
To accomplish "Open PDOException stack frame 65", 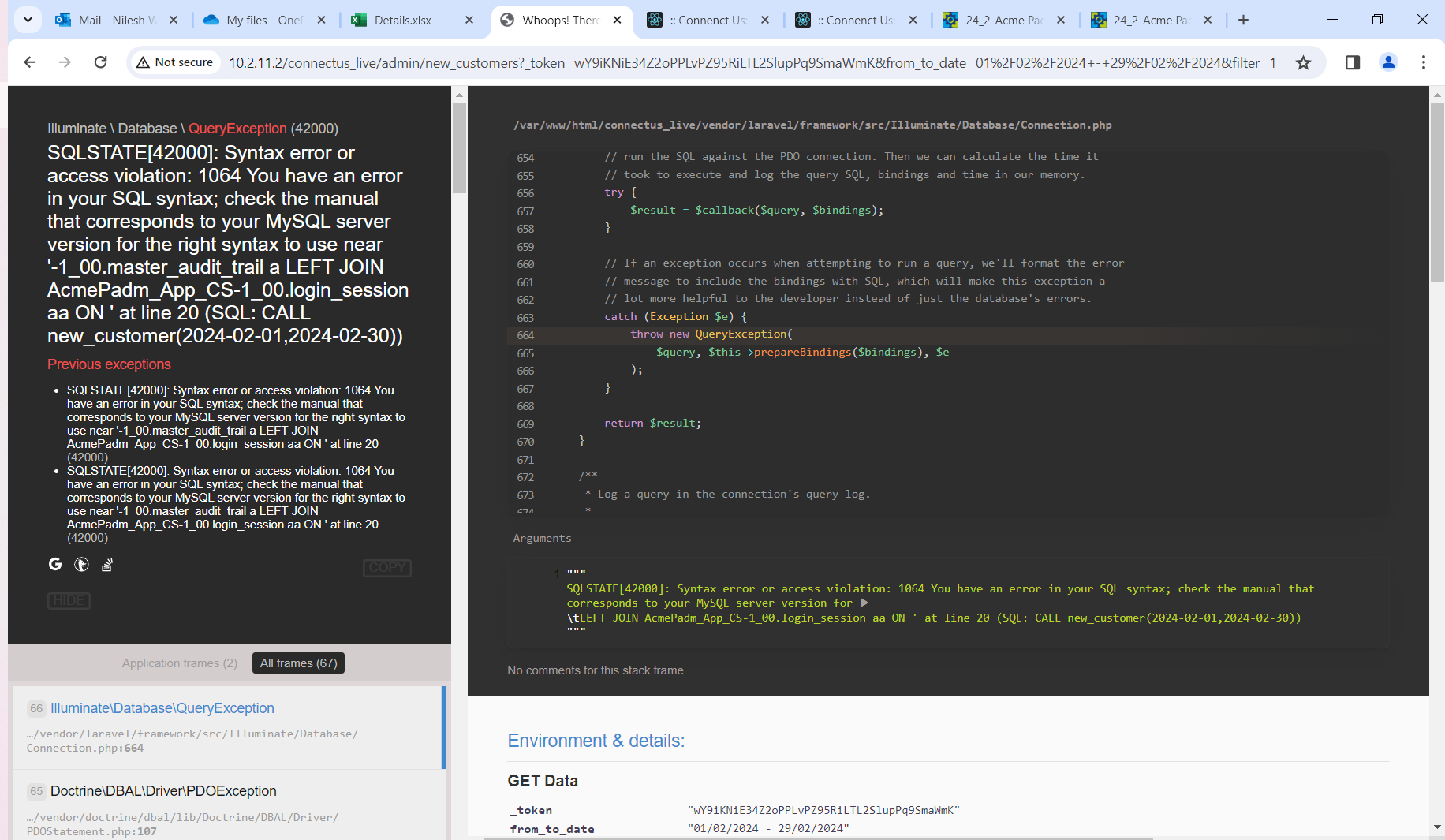I will pos(227,806).
